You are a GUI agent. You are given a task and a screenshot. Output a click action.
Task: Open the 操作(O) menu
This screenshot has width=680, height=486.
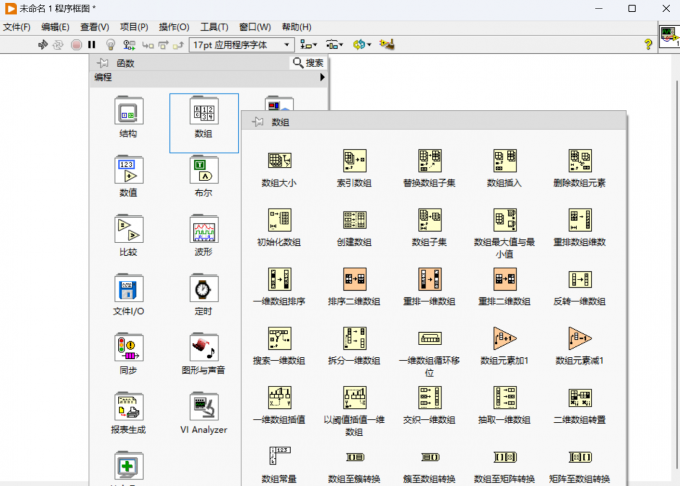click(x=174, y=27)
